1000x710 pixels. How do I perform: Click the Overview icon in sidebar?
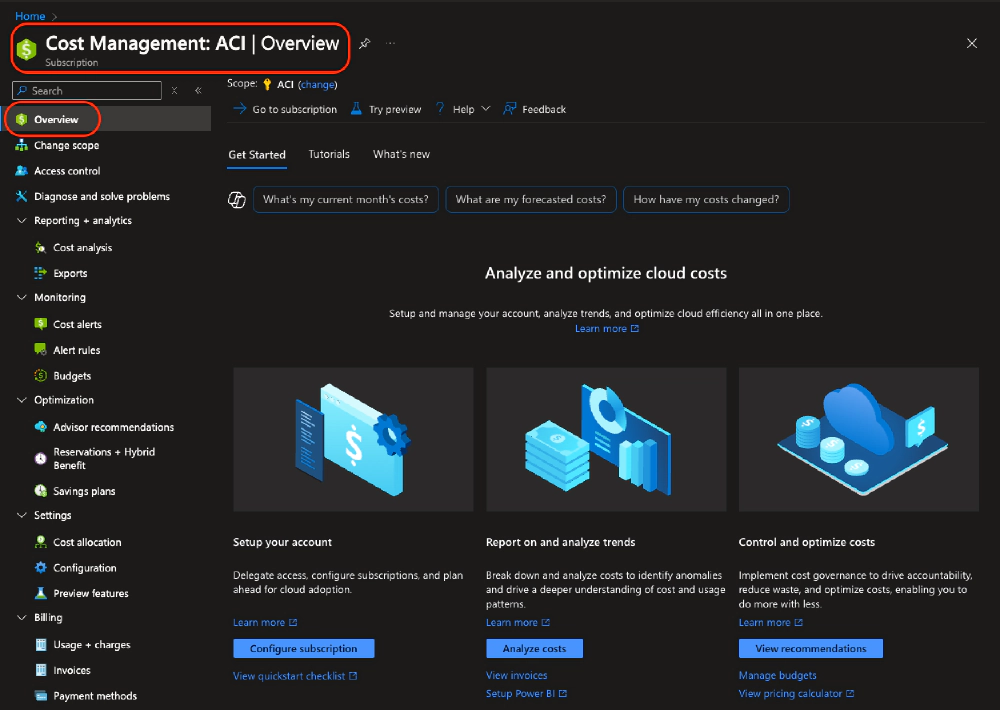click(x=22, y=119)
